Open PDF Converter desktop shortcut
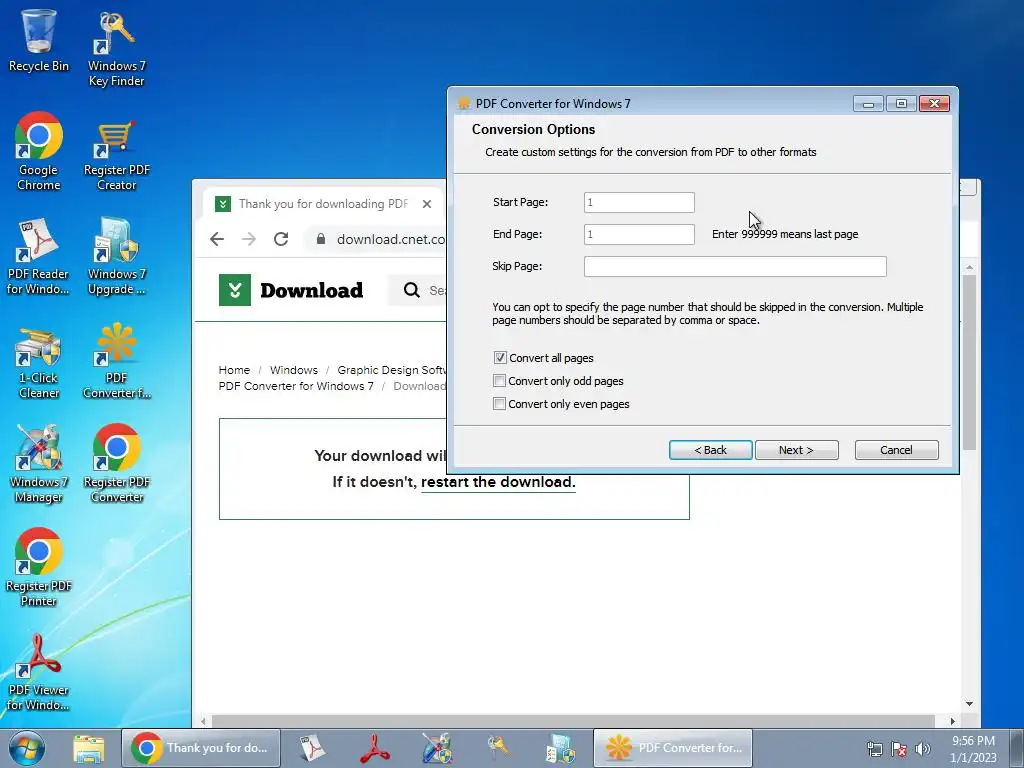 click(116, 360)
